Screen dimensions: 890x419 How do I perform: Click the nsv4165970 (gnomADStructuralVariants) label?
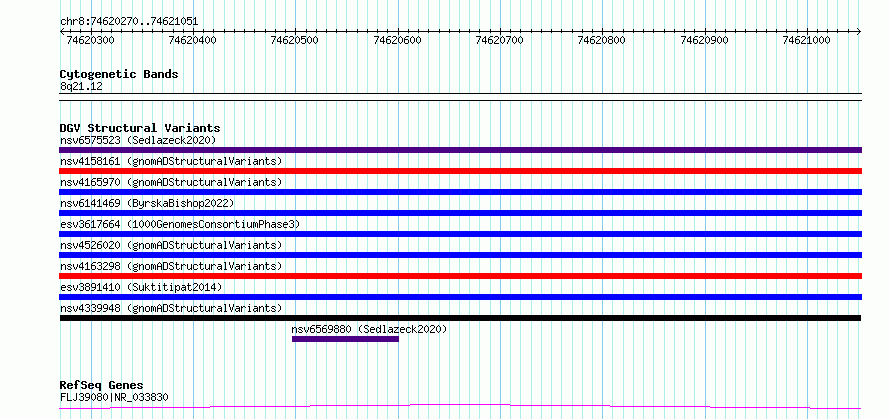[x=171, y=182]
